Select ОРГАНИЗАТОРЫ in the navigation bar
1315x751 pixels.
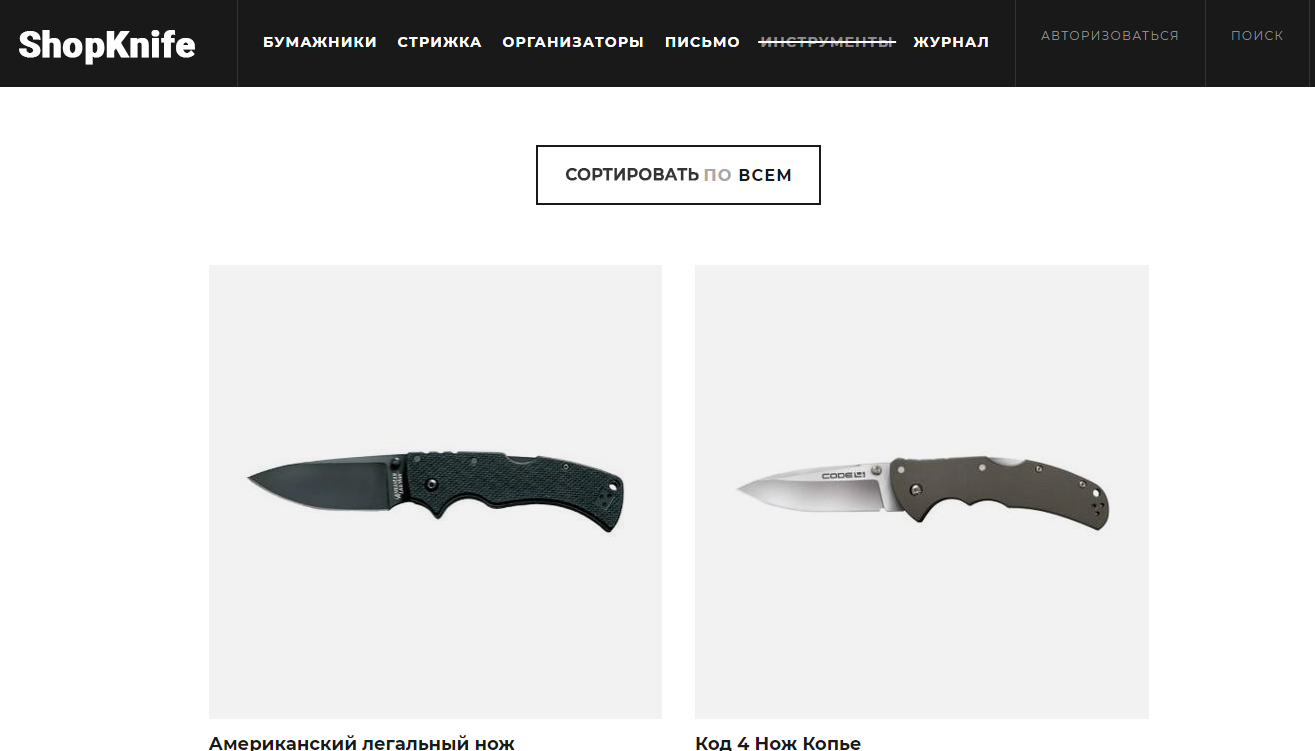pyautogui.click(x=573, y=42)
